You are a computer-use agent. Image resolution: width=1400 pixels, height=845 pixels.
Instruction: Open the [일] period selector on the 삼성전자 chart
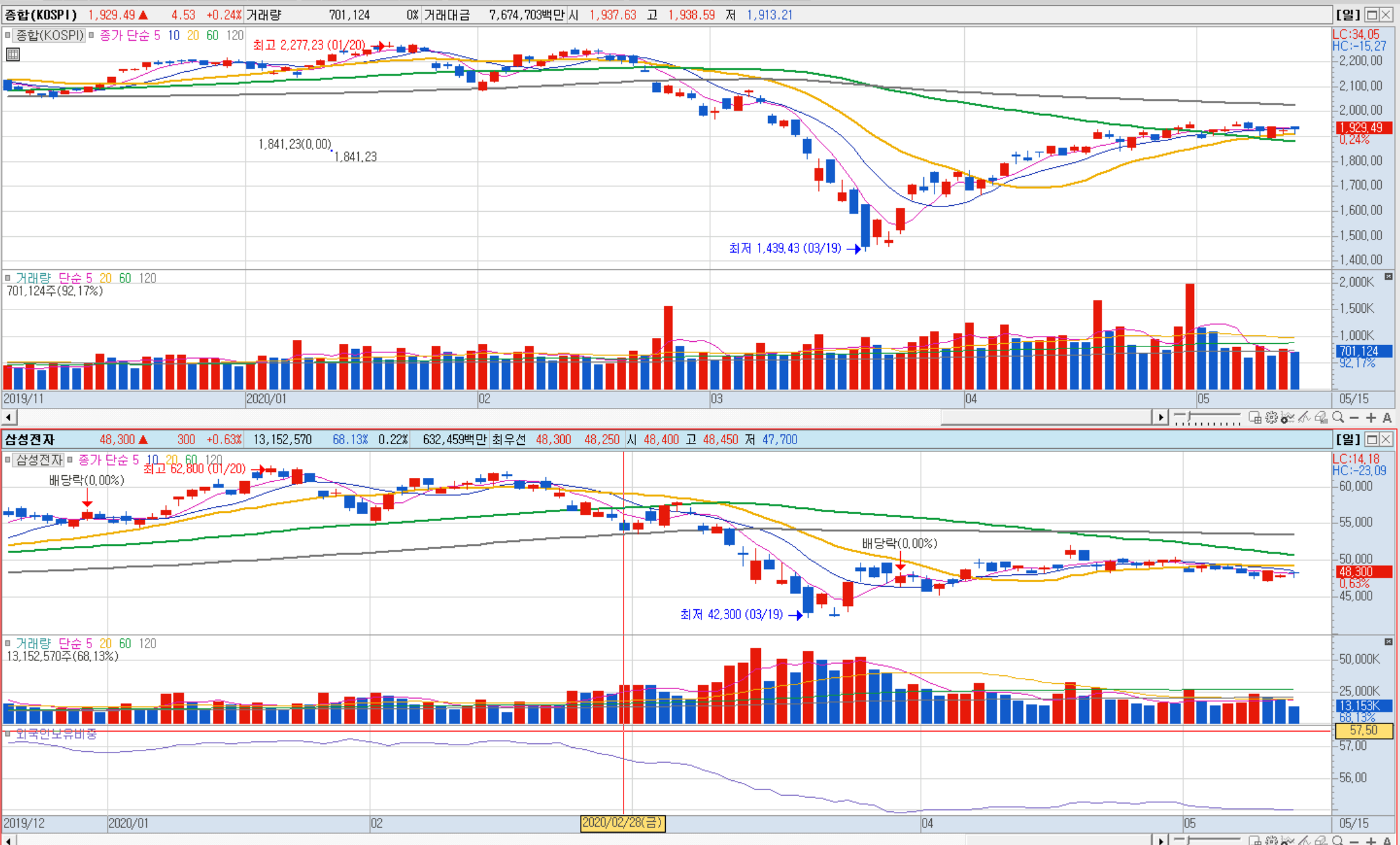point(1348,440)
